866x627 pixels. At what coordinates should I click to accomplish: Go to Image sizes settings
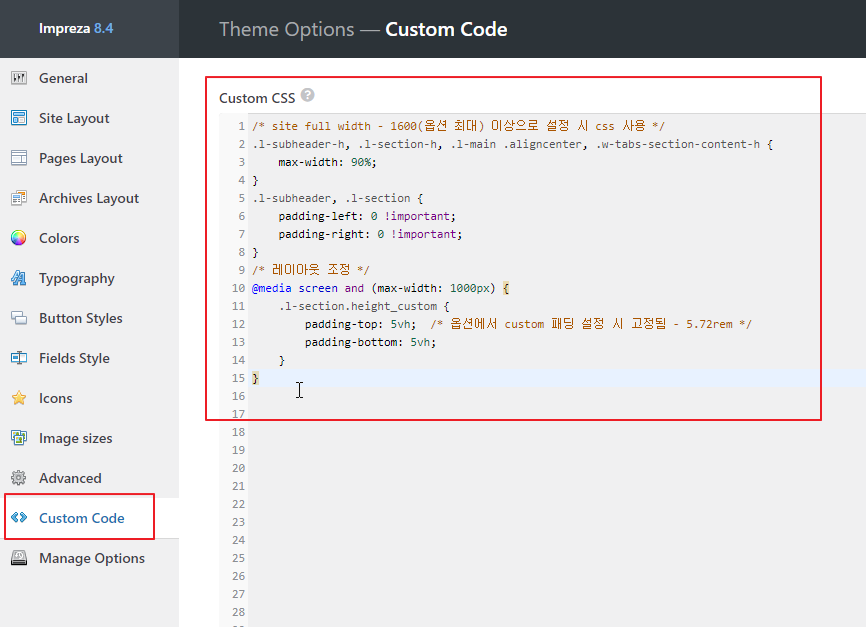[x=76, y=438]
